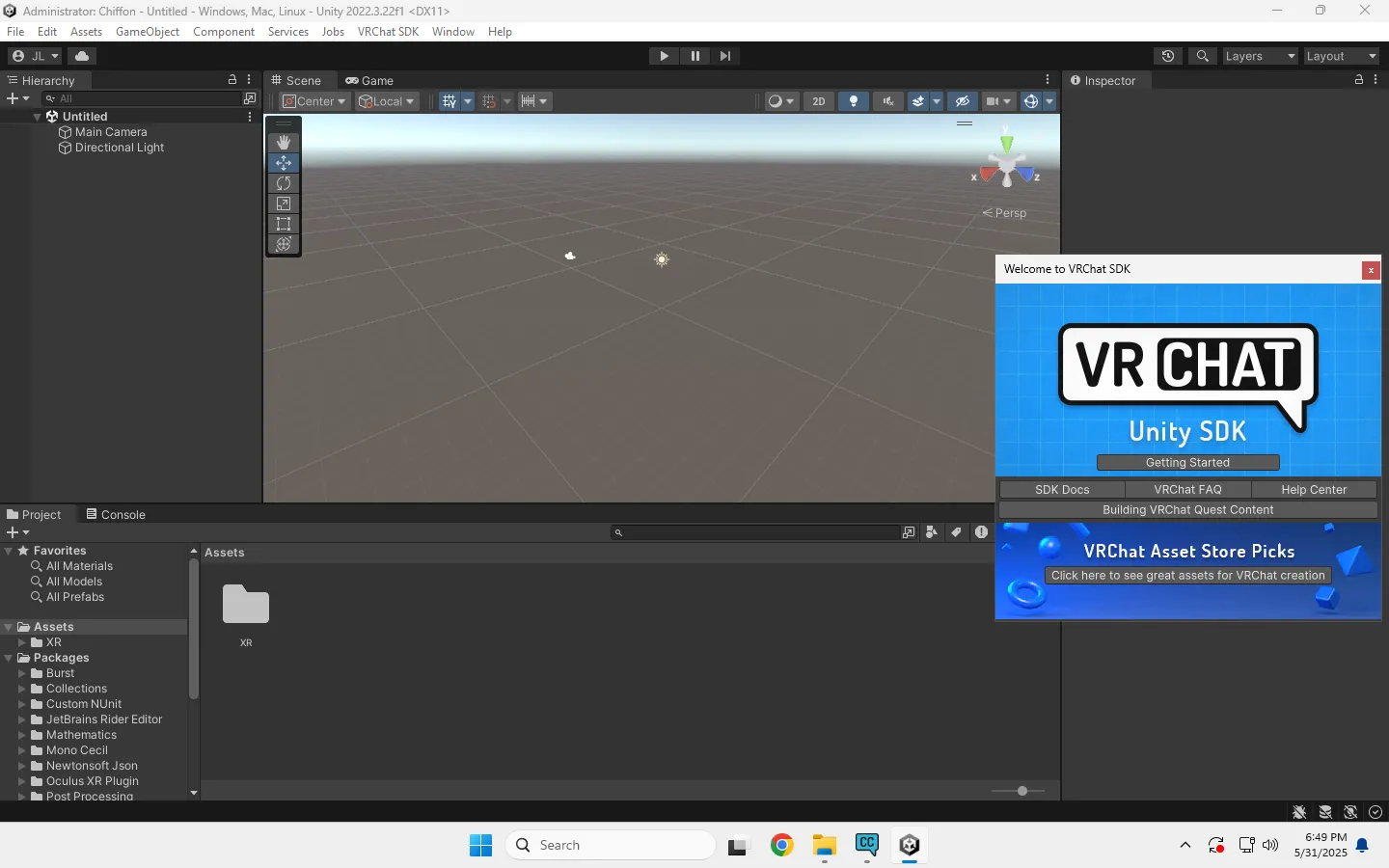This screenshot has height=868, width=1389.
Task: Click the Getting Started button
Action: point(1187,463)
